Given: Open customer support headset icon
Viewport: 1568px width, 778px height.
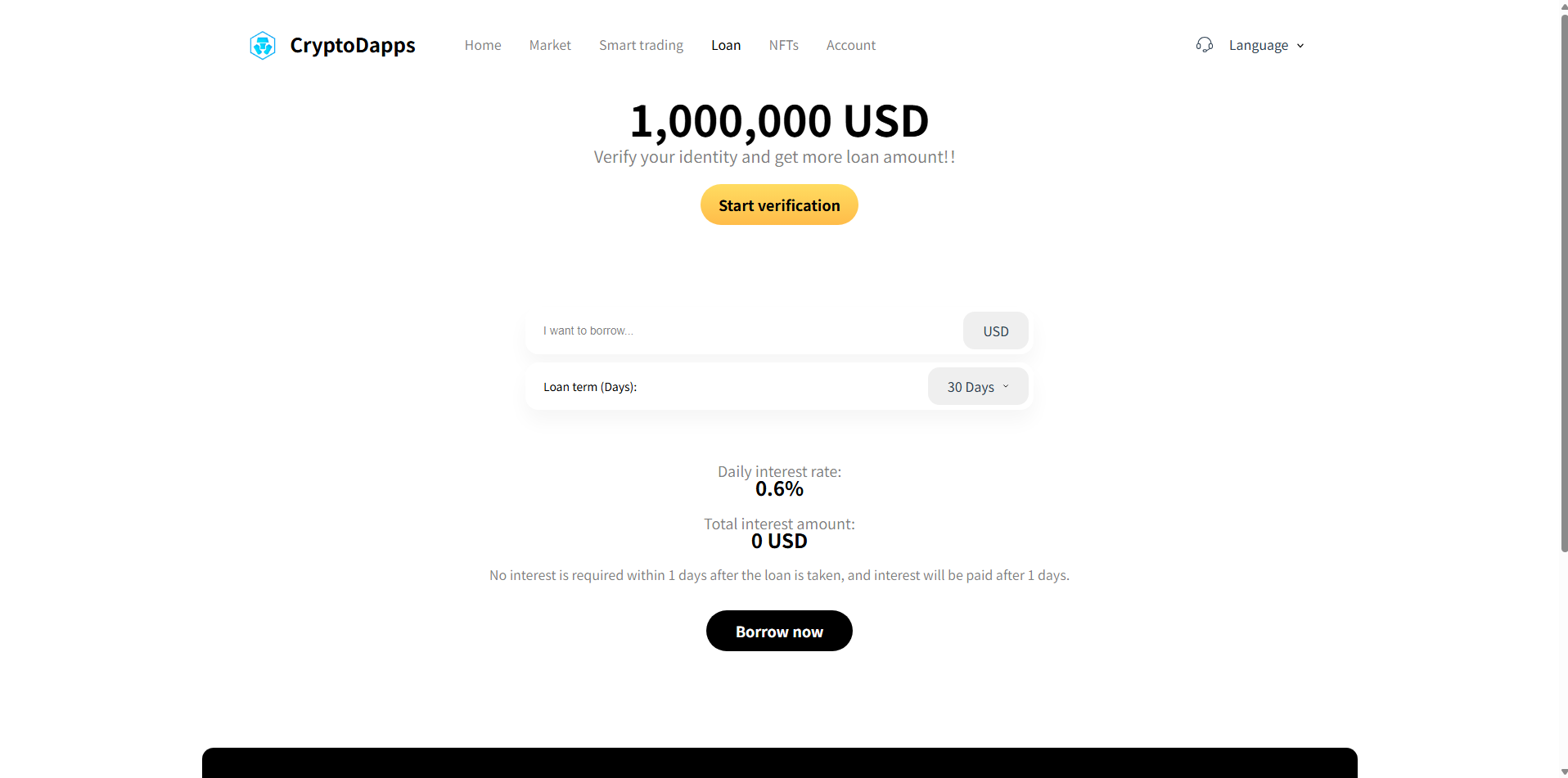Looking at the screenshot, I should pyautogui.click(x=1204, y=45).
